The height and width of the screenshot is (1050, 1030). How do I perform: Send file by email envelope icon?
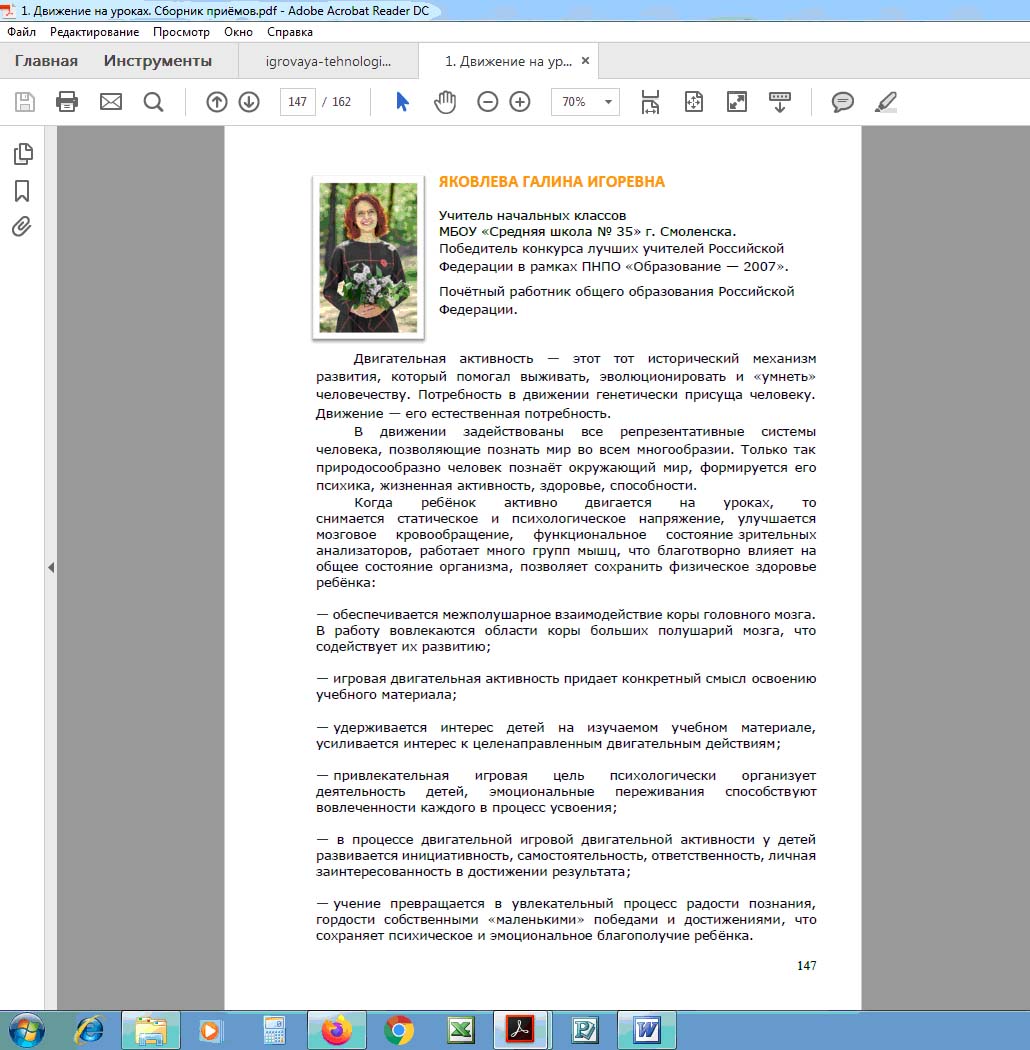(x=111, y=102)
